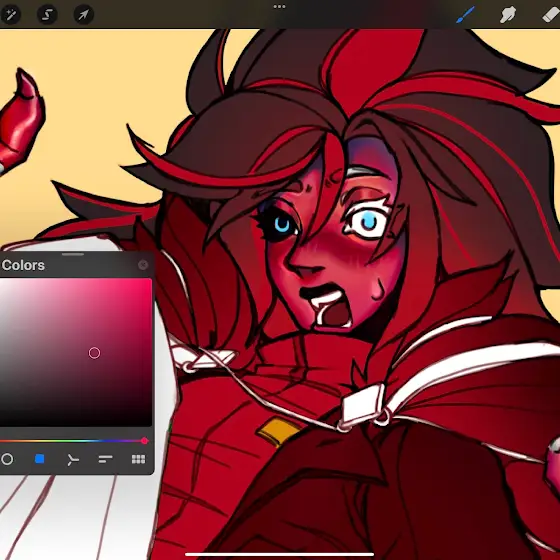Image resolution: width=560 pixels, height=560 pixels.
Task: Open the Harmony color tab
Action: (x=72, y=459)
